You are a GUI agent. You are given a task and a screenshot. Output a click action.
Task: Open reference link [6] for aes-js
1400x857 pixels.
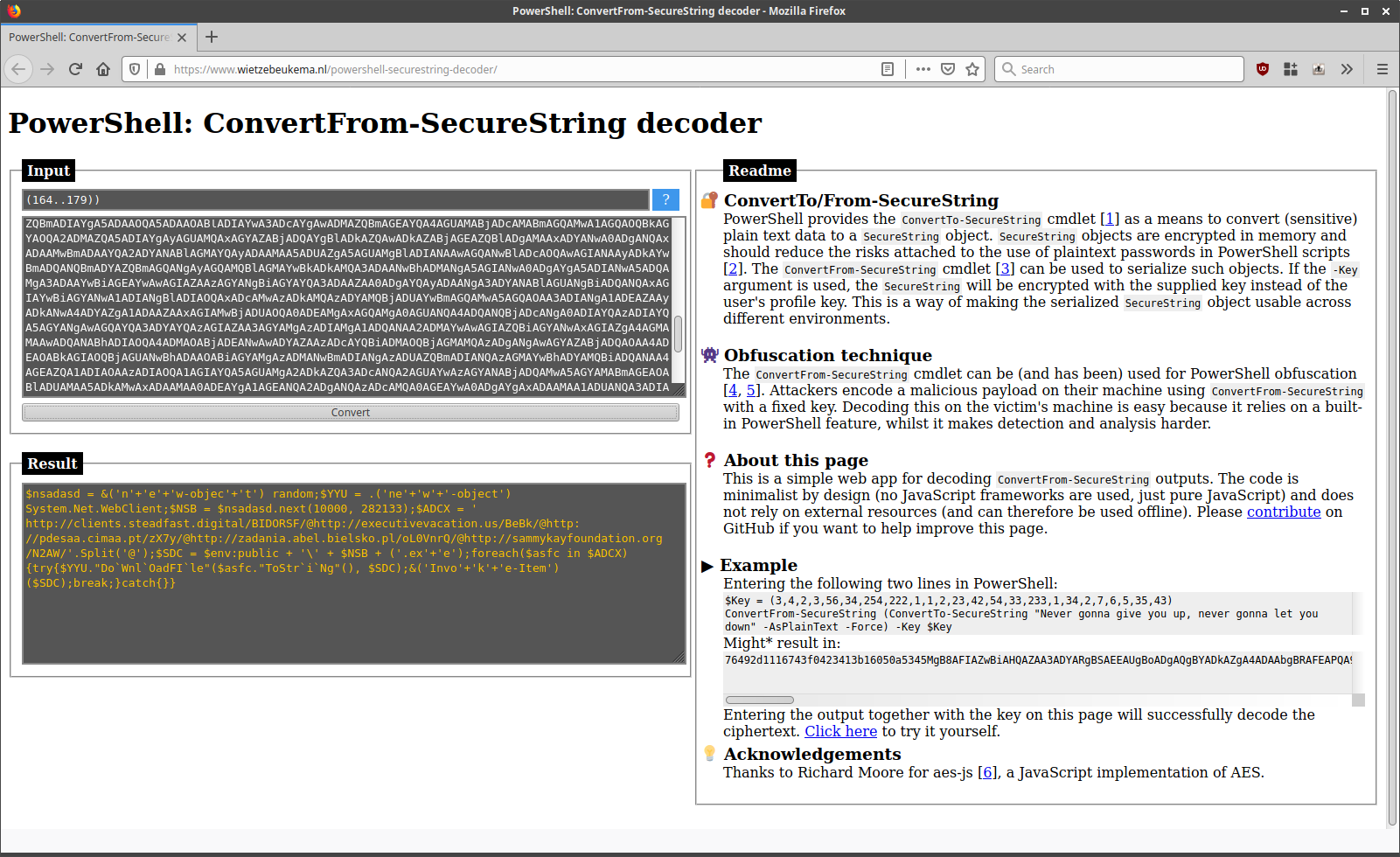[x=987, y=773]
